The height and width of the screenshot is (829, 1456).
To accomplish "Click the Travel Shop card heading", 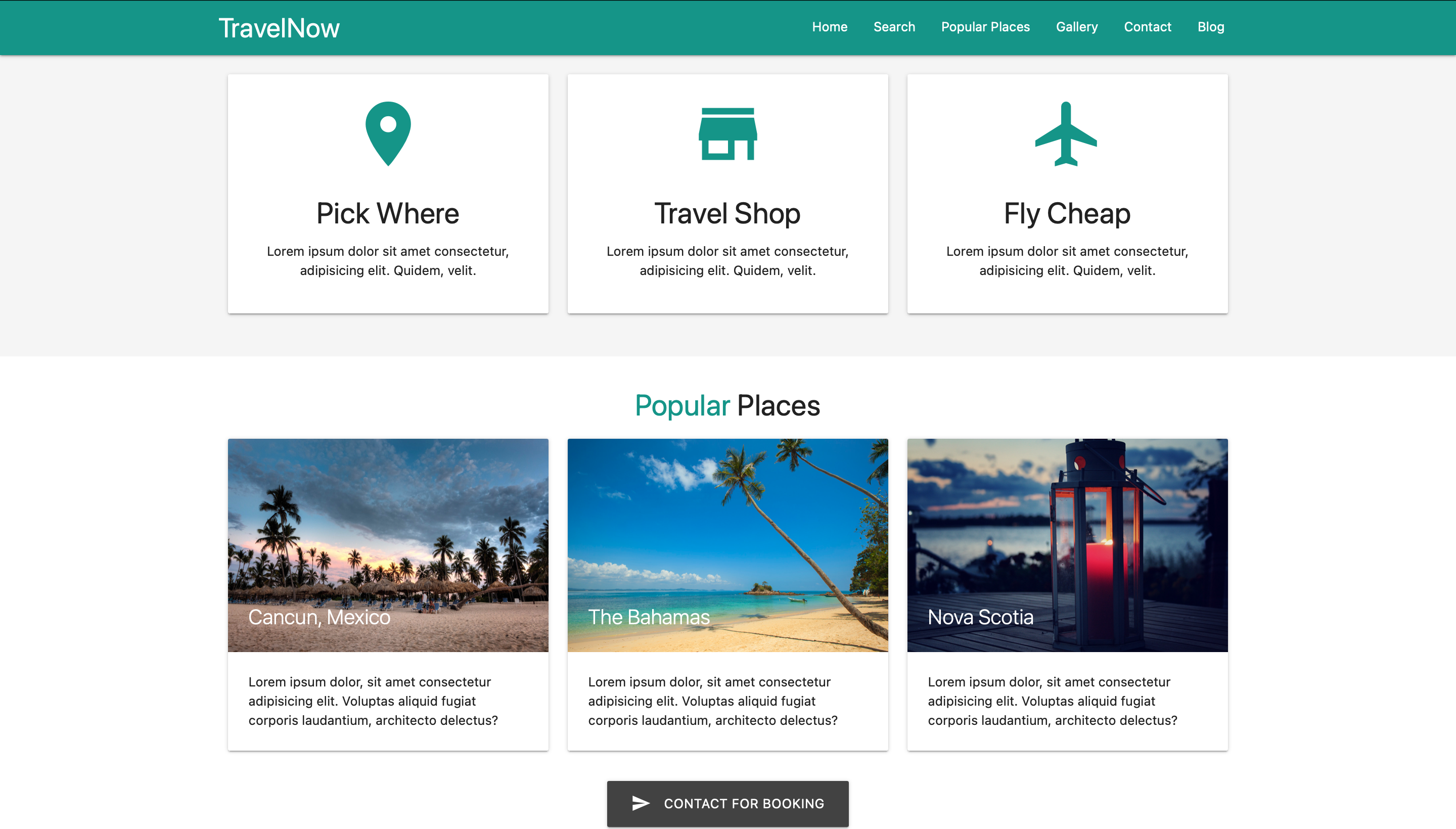I will (727, 213).
